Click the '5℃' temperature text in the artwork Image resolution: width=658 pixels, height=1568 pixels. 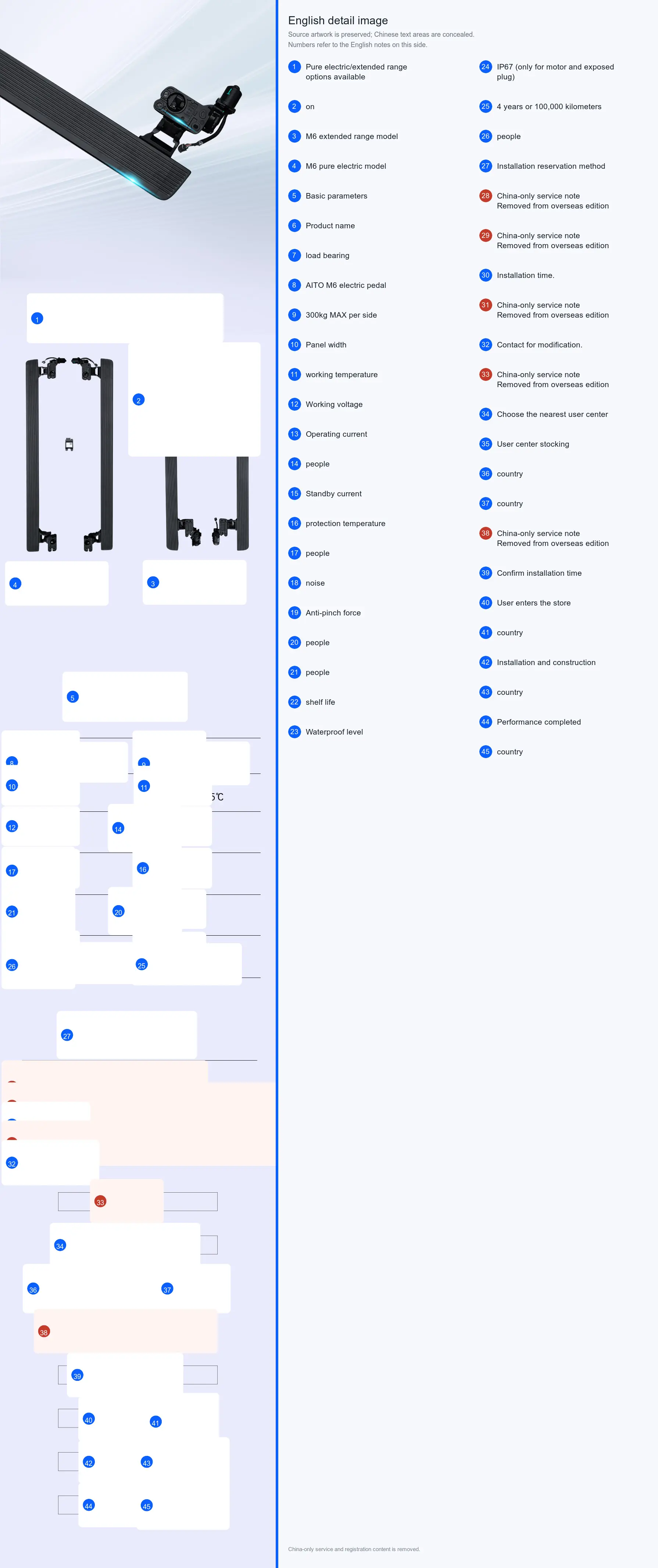[217, 797]
